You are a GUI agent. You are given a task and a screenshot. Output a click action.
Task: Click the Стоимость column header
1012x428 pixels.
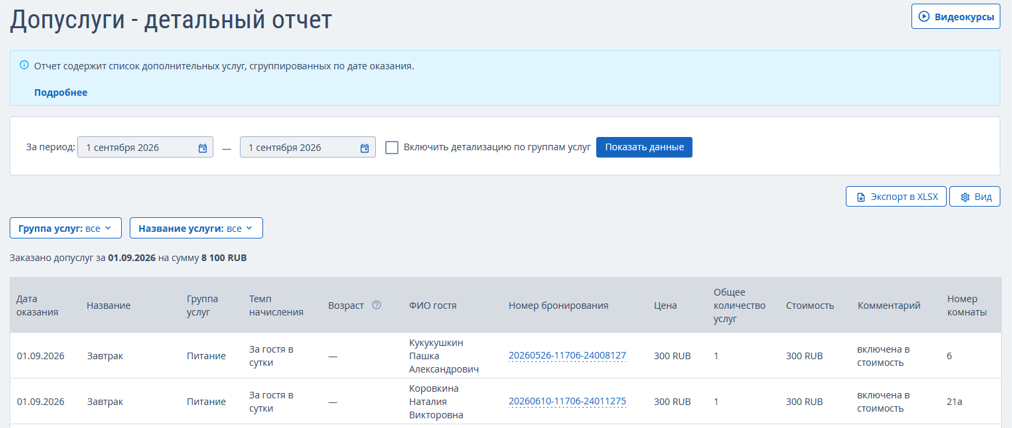point(810,305)
